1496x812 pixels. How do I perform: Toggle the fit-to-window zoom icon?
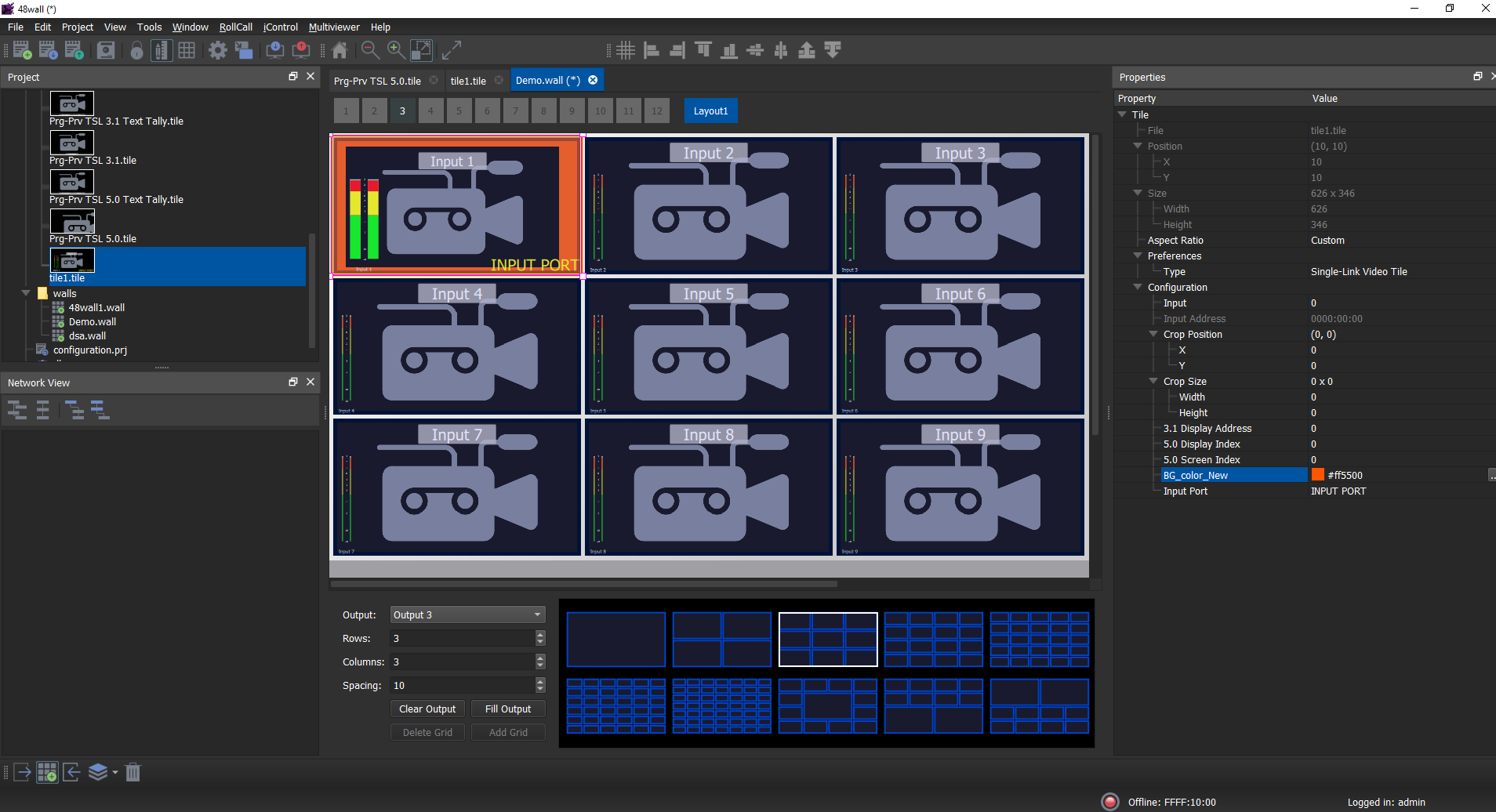(x=422, y=50)
